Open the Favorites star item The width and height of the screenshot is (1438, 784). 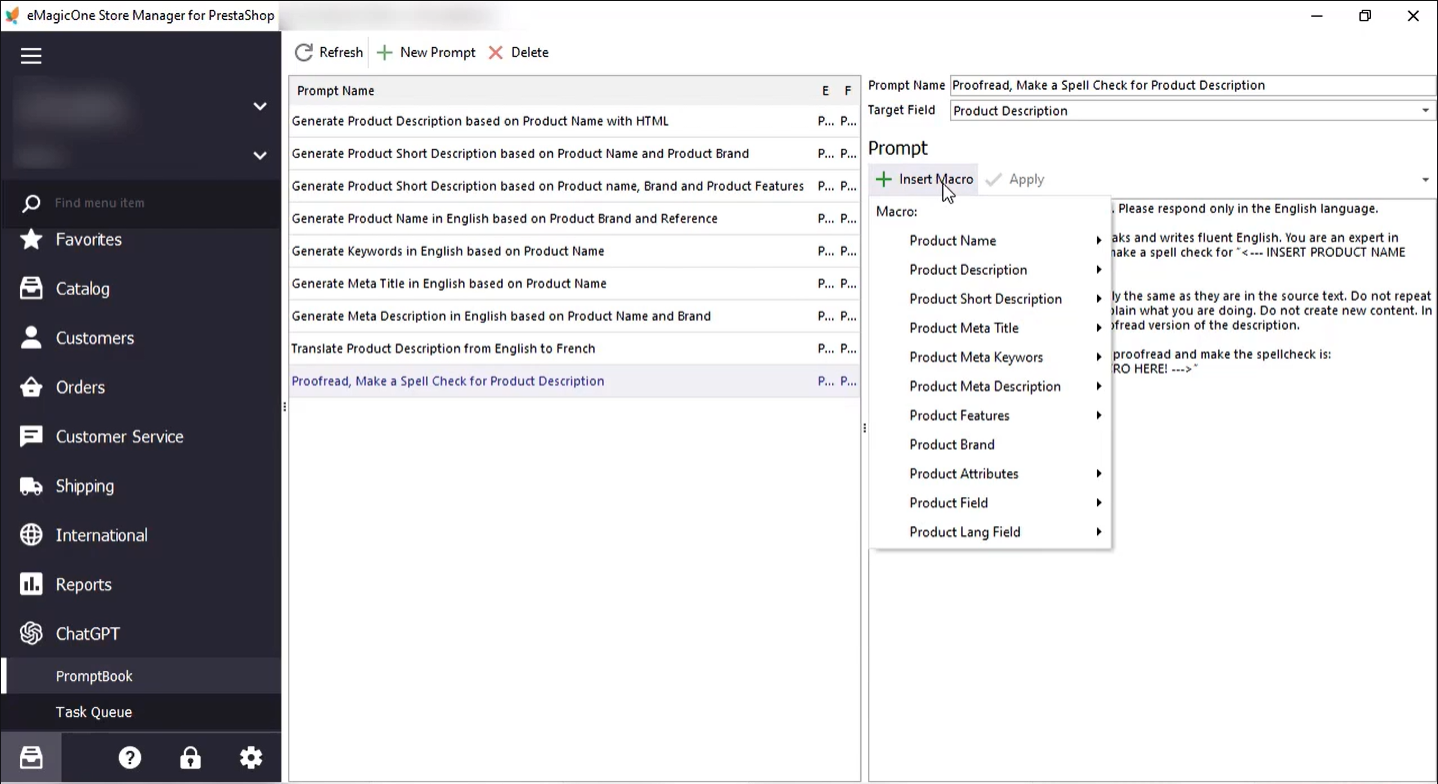(86, 239)
